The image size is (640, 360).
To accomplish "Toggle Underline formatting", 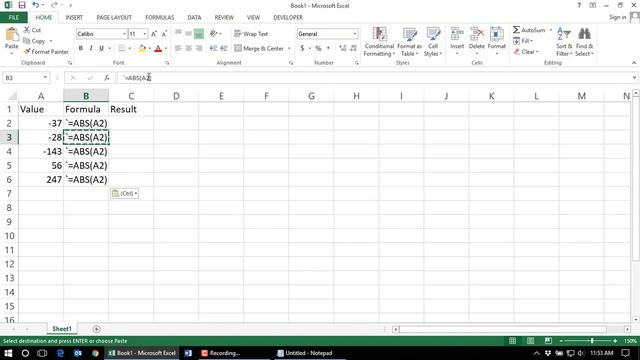I will pyautogui.click(x=101, y=48).
